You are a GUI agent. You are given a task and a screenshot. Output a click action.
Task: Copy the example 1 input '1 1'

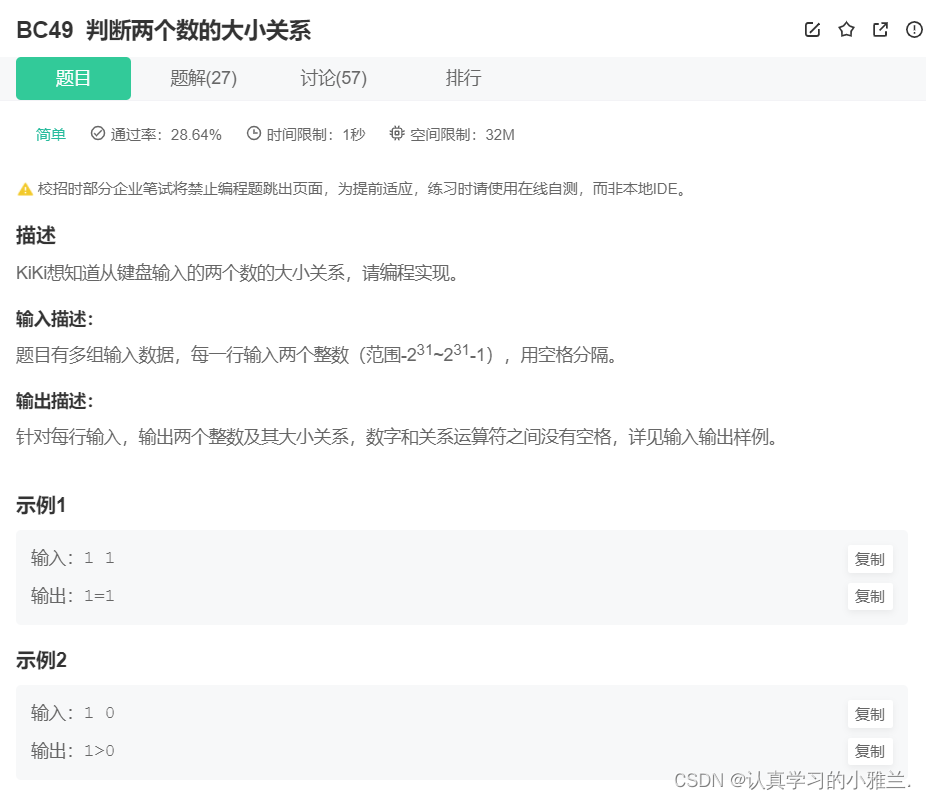tap(870, 559)
